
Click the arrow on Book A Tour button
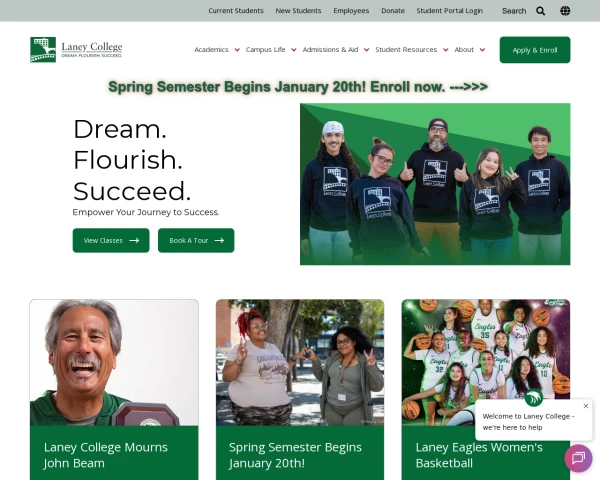[219, 240]
